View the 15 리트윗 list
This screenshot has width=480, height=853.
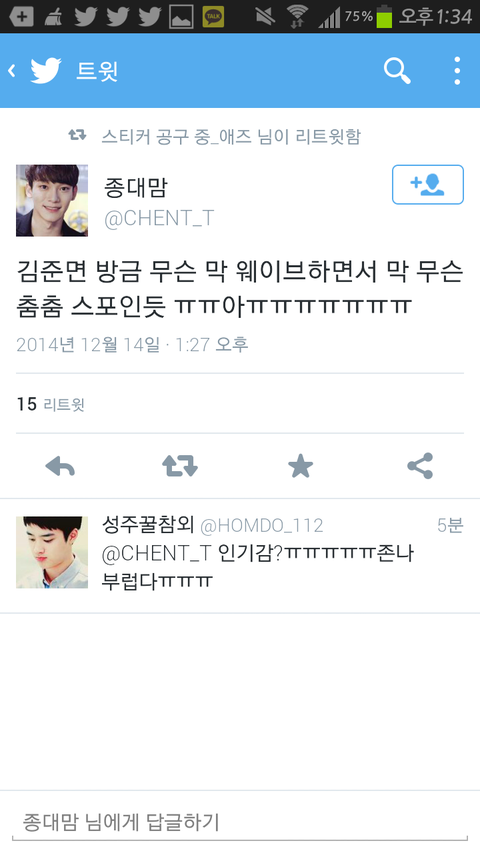[51, 404]
